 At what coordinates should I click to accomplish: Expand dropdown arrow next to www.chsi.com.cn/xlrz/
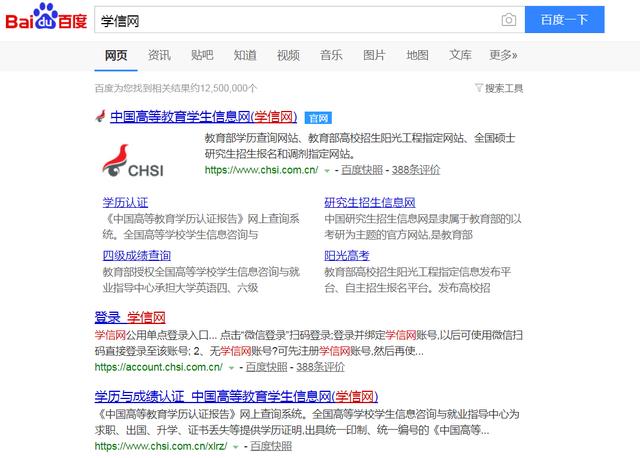236,446
